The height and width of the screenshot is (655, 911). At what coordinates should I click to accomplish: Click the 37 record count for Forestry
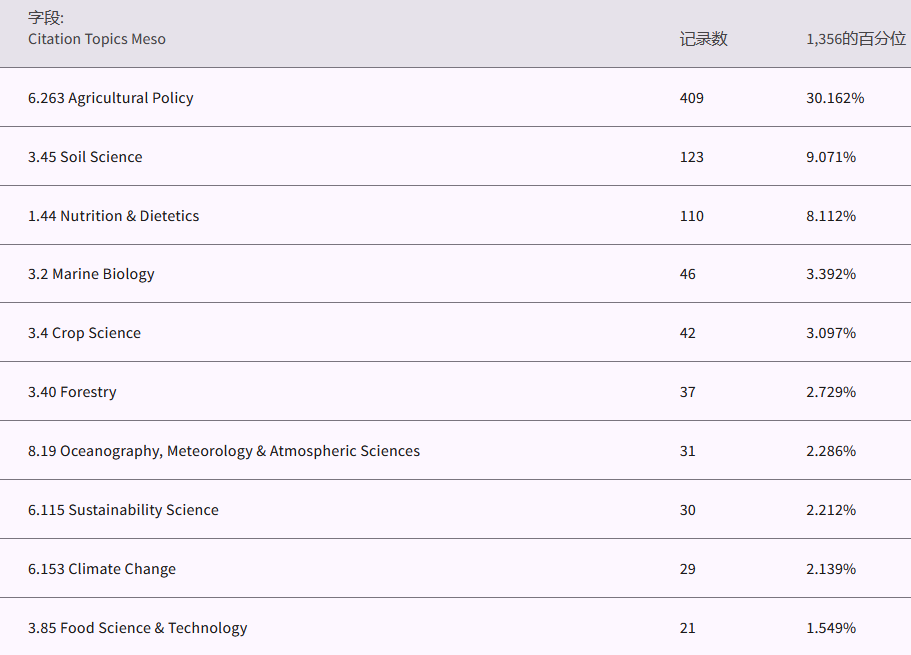click(688, 392)
